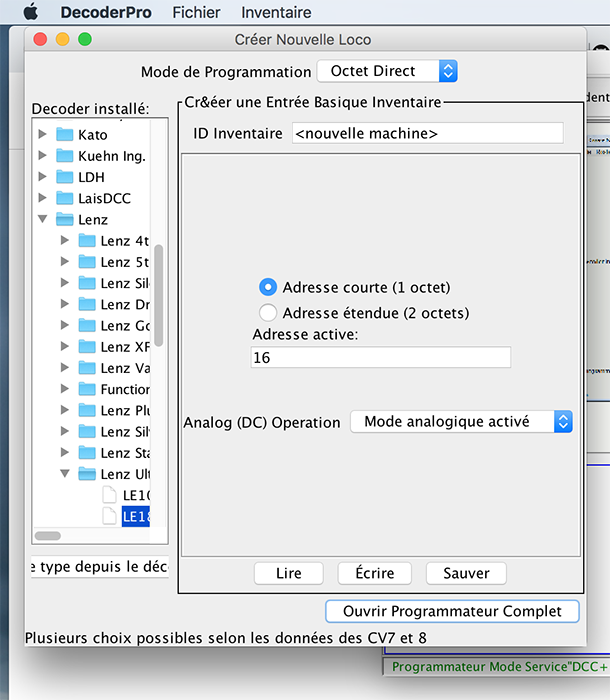610x700 pixels.
Task: Click the decoder tree vertical scrollbar
Action: (159, 295)
